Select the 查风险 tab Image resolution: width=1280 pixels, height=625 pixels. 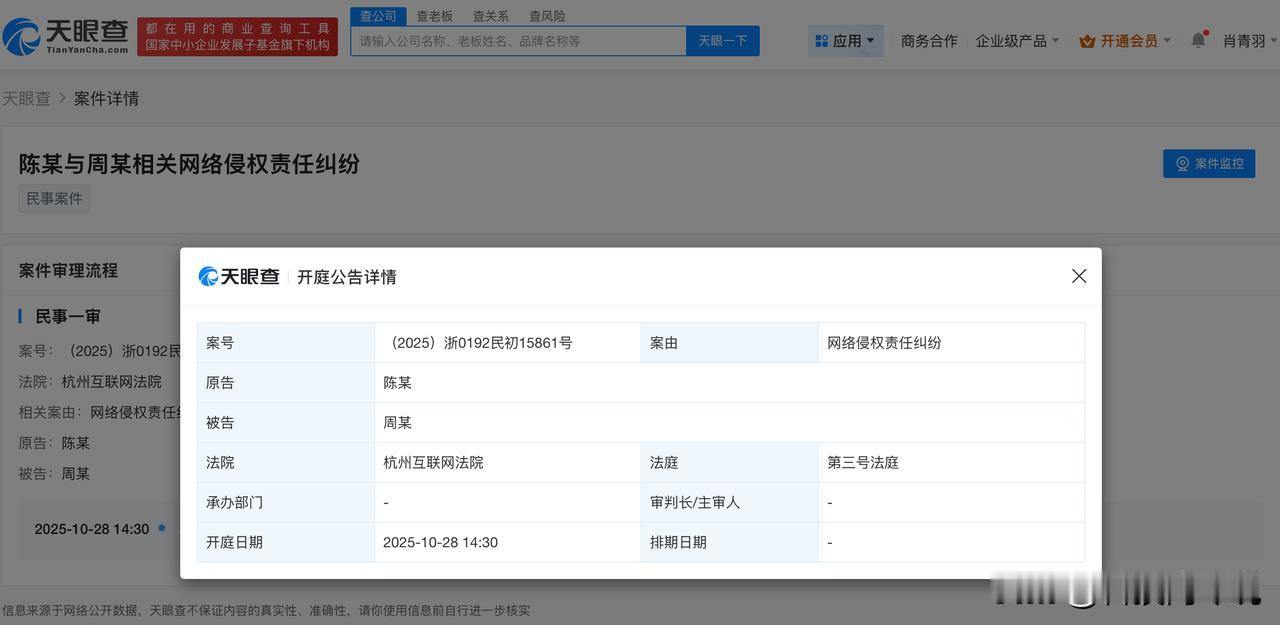(x=547, y=16)
